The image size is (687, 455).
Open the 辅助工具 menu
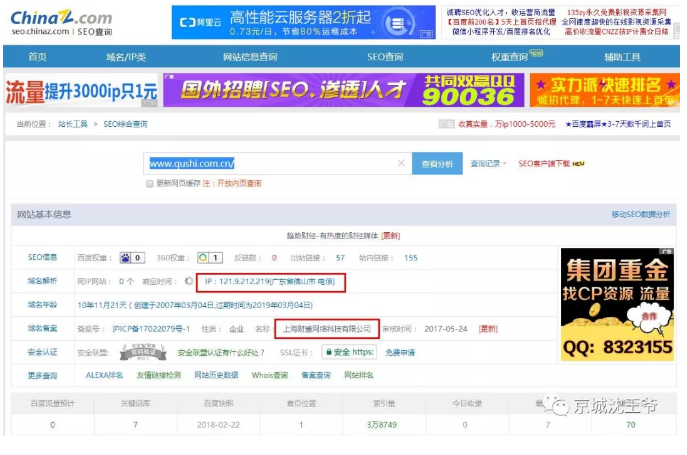[x=622, y=57]
